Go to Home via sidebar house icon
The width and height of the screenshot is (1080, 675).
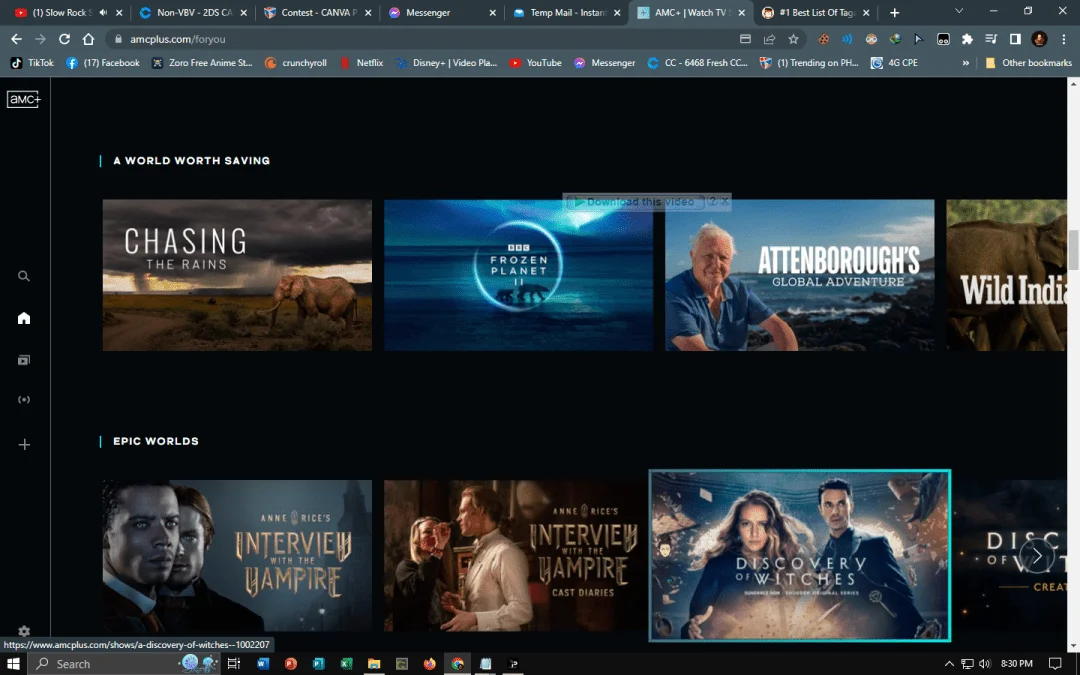(x=24, y=318)
